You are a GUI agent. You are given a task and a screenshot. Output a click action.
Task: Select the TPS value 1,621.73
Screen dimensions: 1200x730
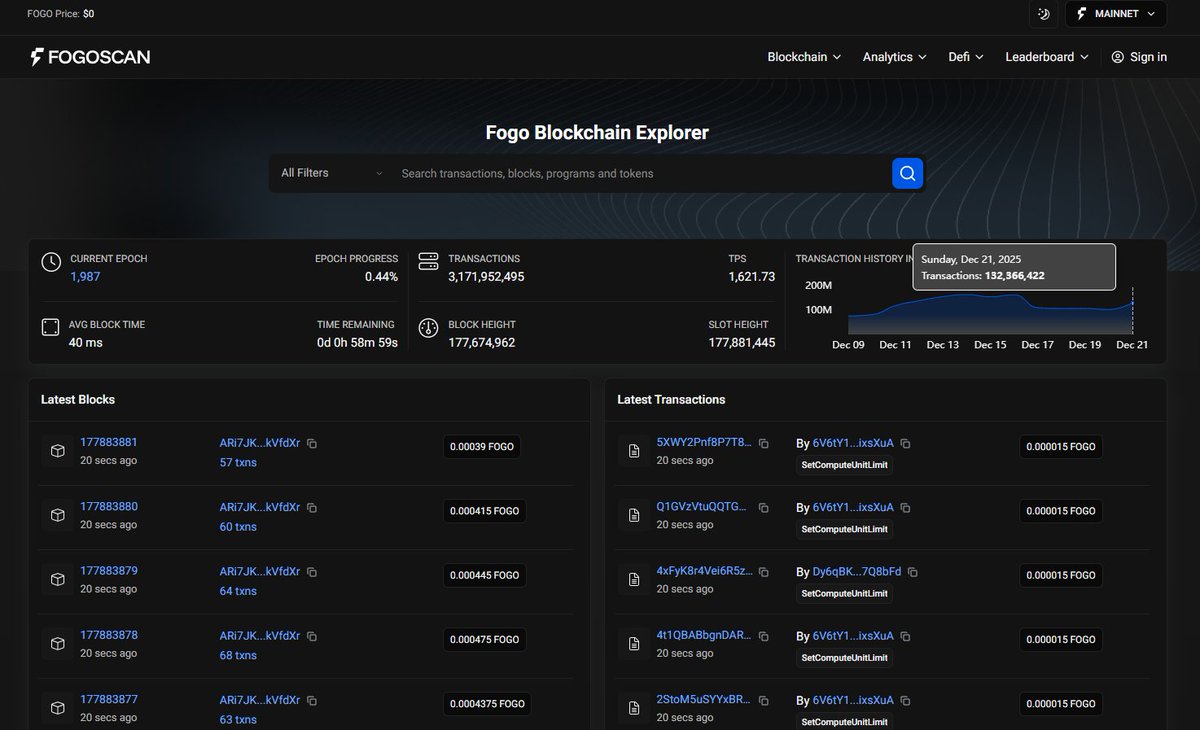(751, 276)
